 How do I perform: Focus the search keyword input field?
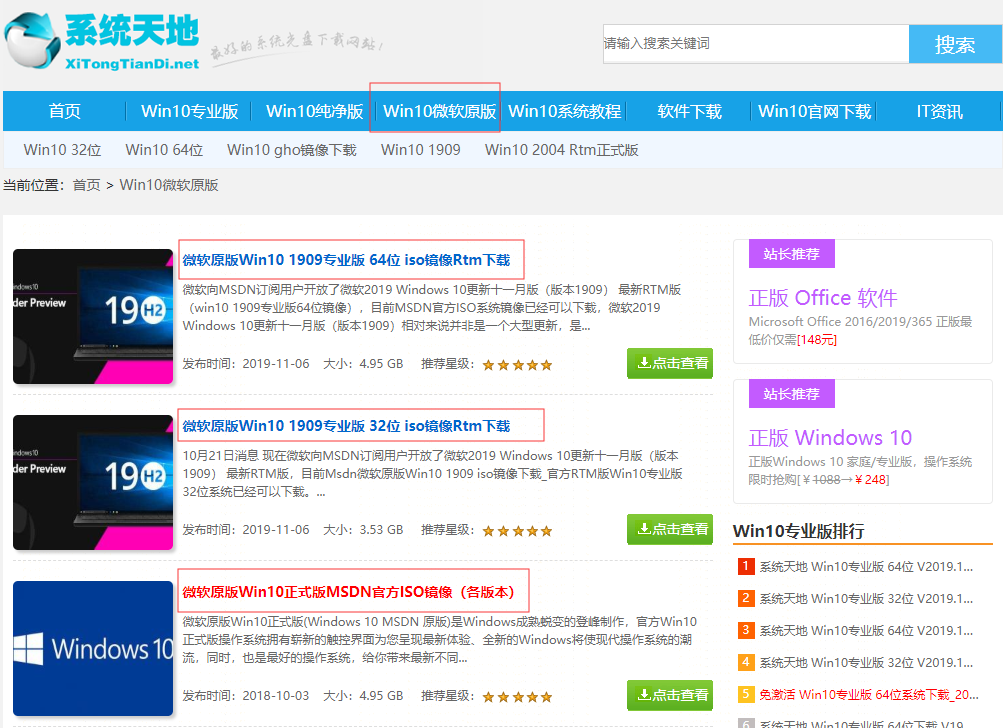click(x=755, y=44)
